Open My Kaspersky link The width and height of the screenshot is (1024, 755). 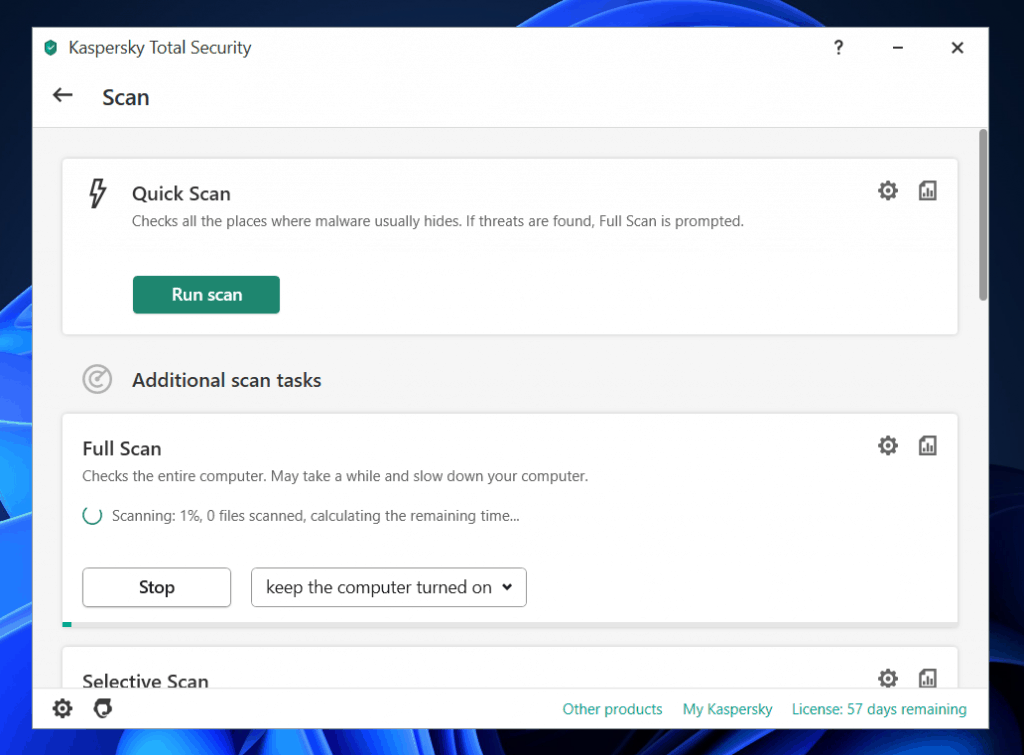(727, 709)
